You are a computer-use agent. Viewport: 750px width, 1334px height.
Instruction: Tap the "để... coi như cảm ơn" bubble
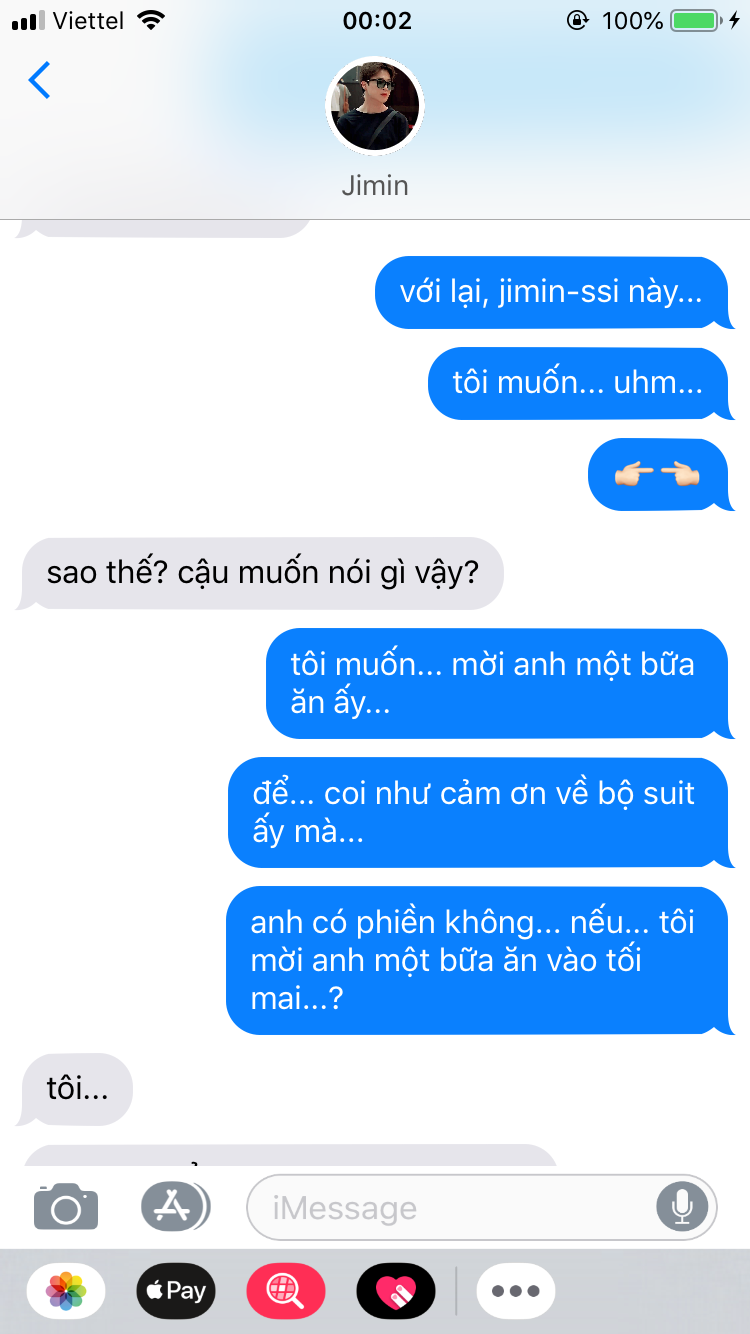click(x=481, y=812)
